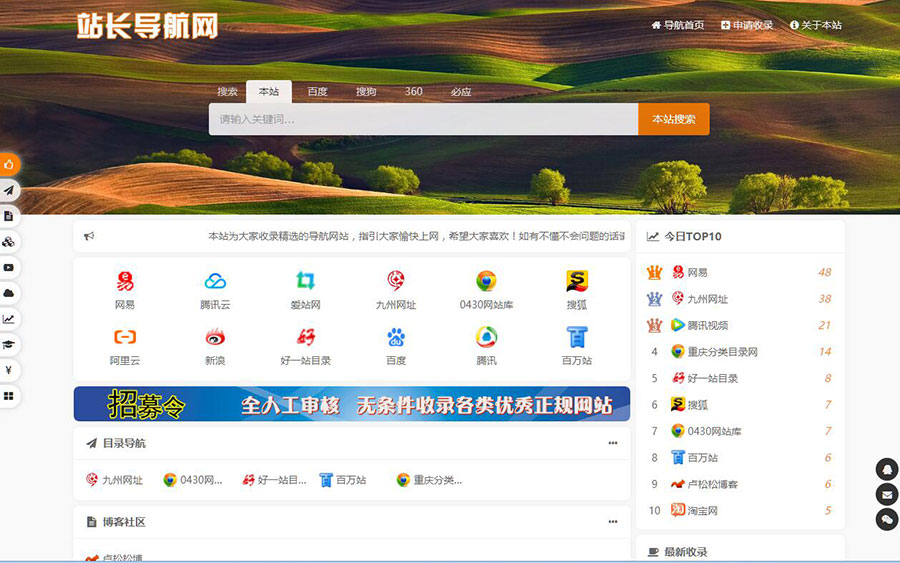The height and width of the screenshot is (563, 900).
Task: Click the cloud icon in left sidebar
Action: (x=9, y=293)
